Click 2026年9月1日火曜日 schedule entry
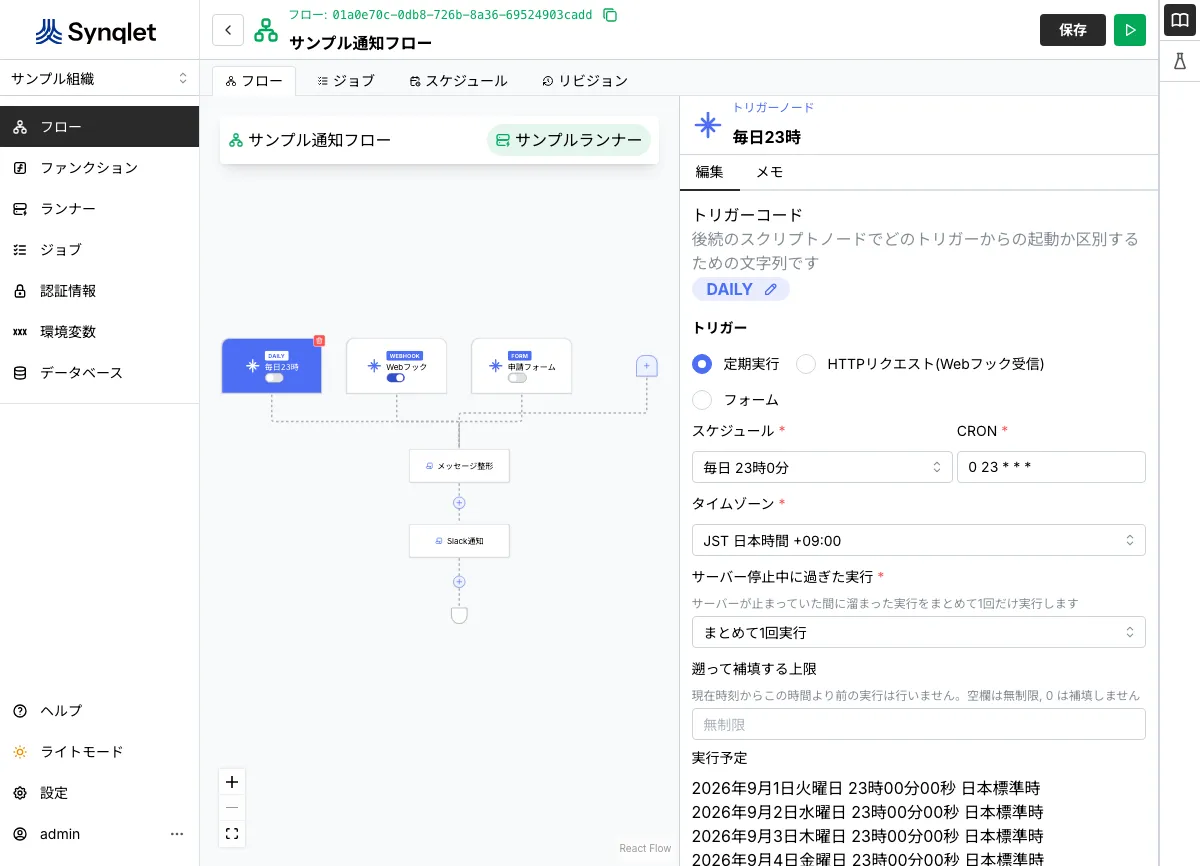The width and height of the screenshot is (1200, 866). click(x=867, y=788)
